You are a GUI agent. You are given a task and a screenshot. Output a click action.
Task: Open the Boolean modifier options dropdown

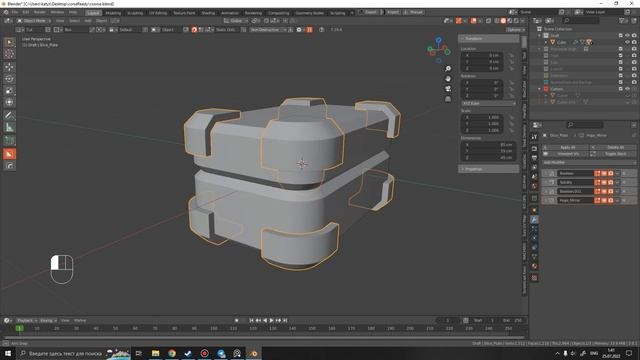pos(618,173)
